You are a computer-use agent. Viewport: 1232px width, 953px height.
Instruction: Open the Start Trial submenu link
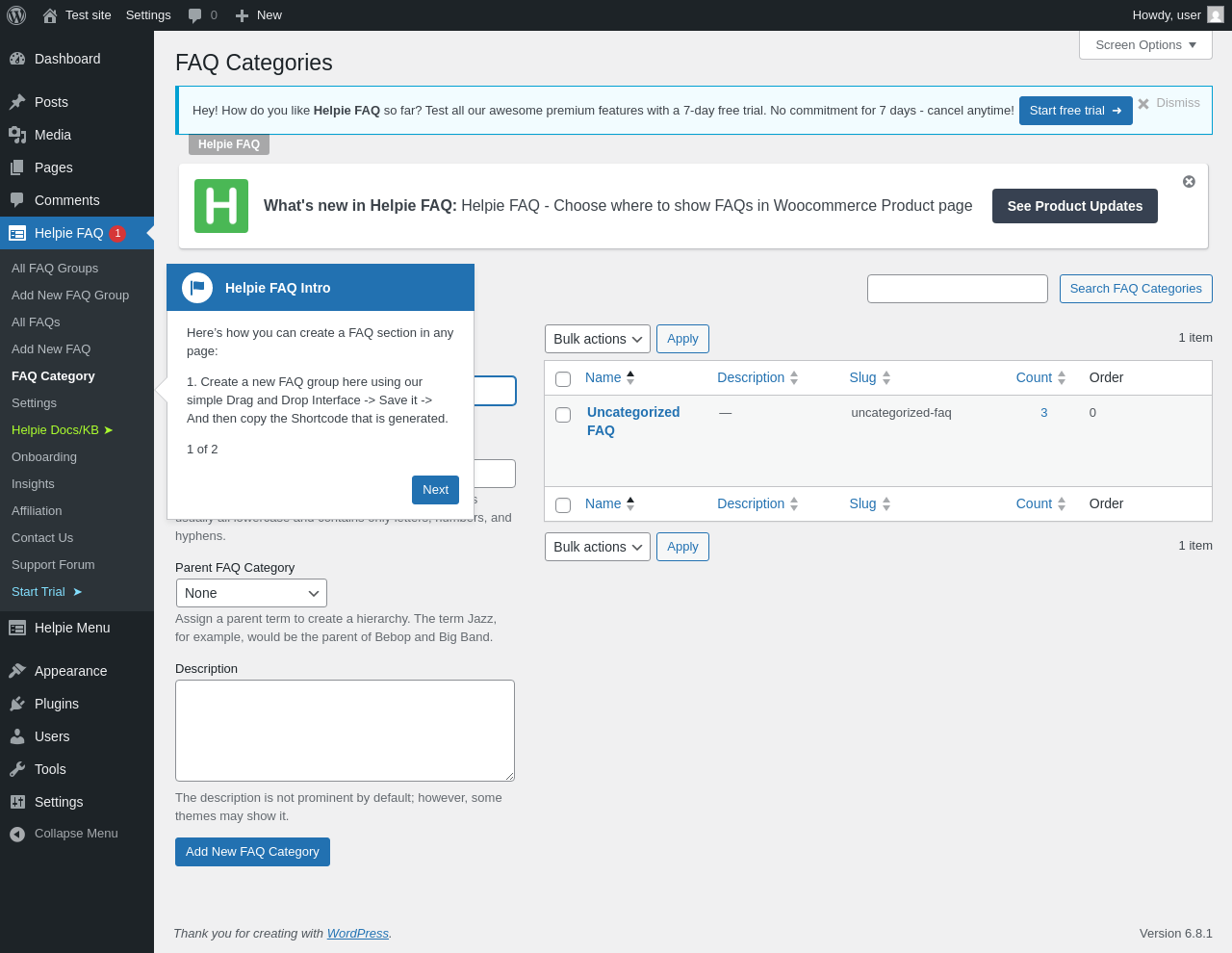pyautogui.click(x=47, y=592)
